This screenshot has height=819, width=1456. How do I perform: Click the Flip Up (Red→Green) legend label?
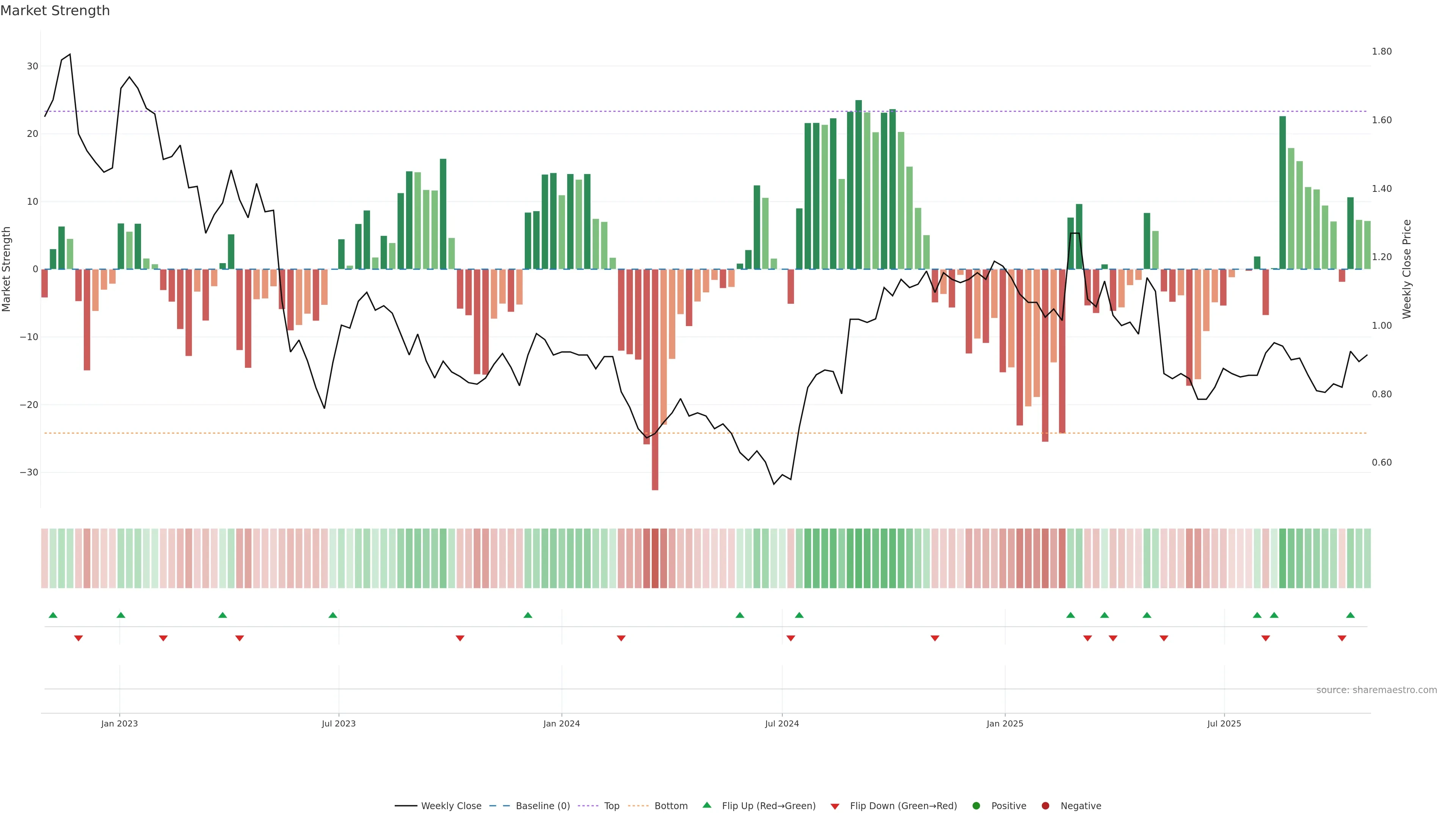768,806
